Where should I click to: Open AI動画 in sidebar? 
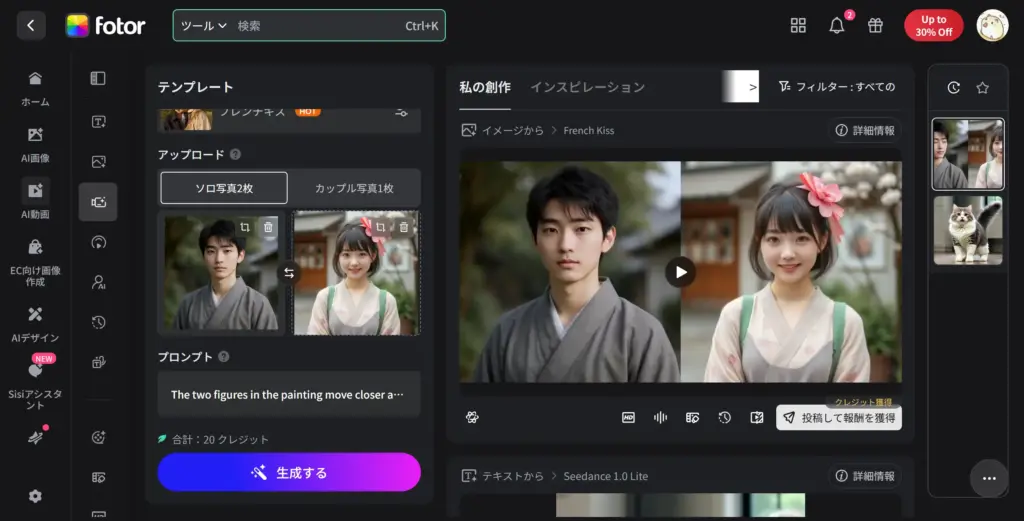(35, 200)
